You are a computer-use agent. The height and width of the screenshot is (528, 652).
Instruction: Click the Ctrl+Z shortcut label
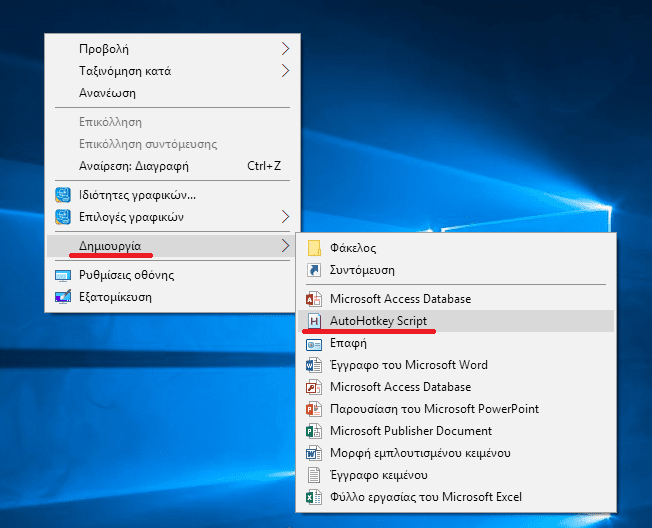click(x=264, y=166)
